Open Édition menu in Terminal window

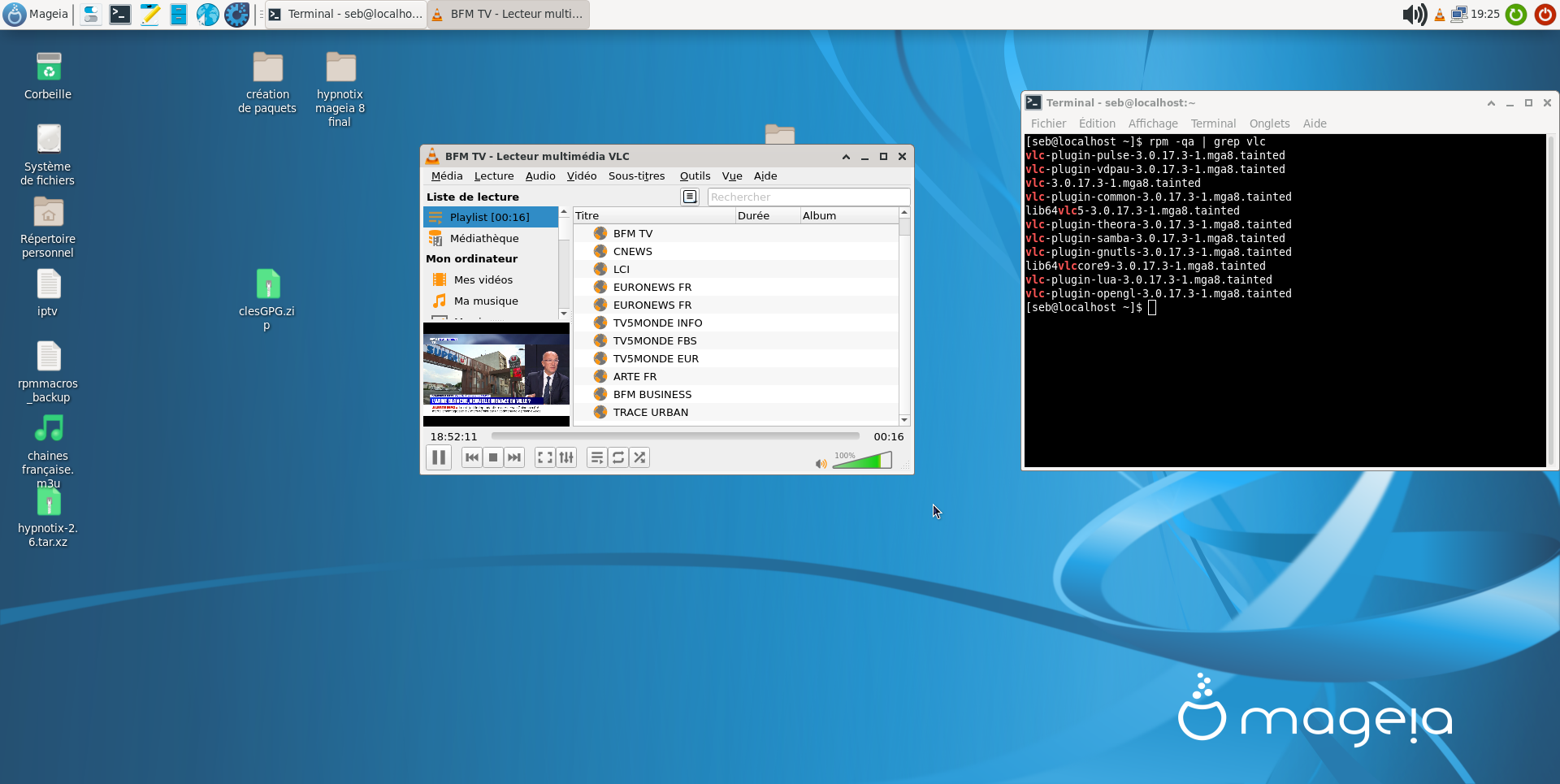(x=1097, y=123)
